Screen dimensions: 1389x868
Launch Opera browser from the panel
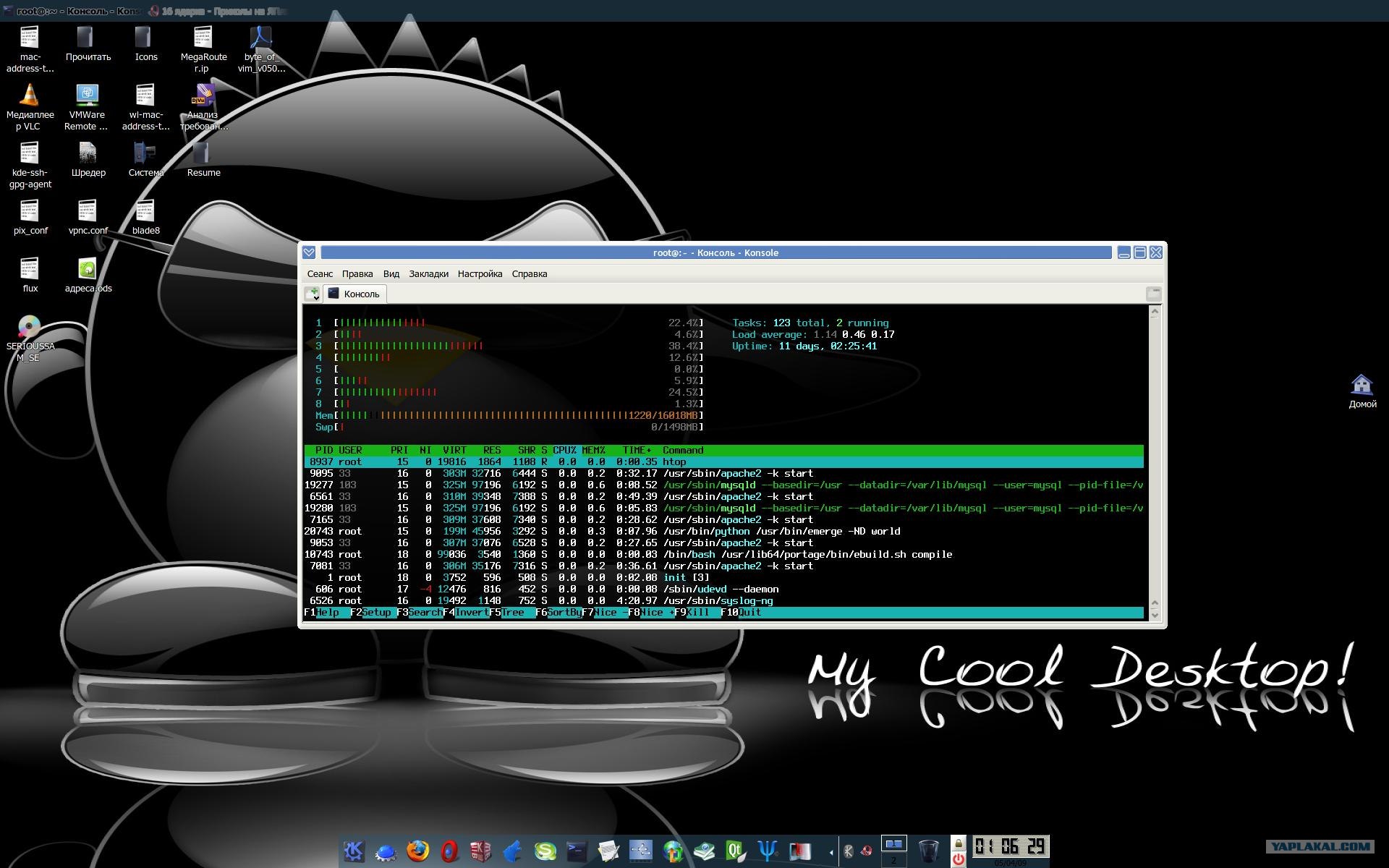tap(449, 851)
